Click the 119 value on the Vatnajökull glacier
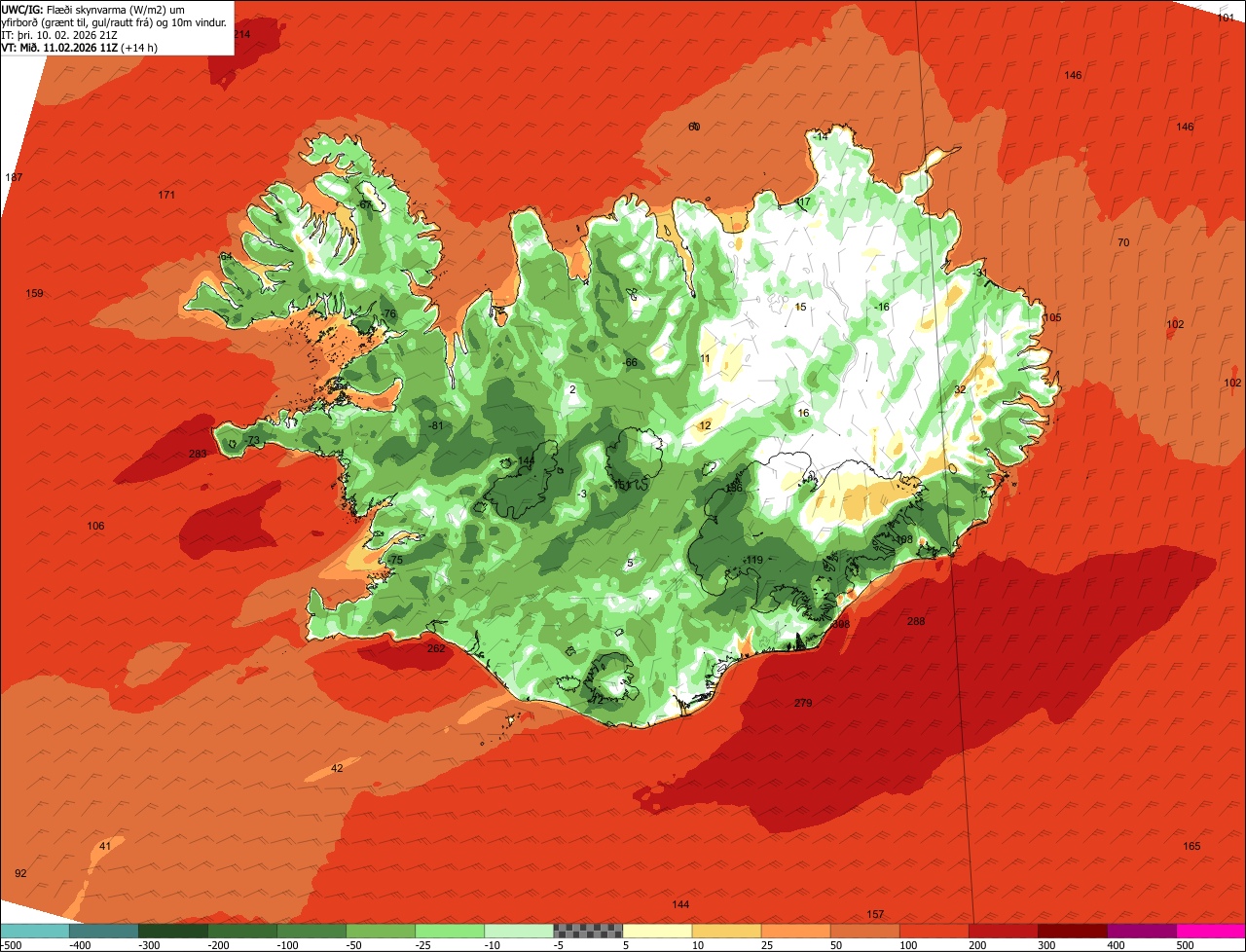This screenshot has height=952, width=1246. [x=753, y=560]
